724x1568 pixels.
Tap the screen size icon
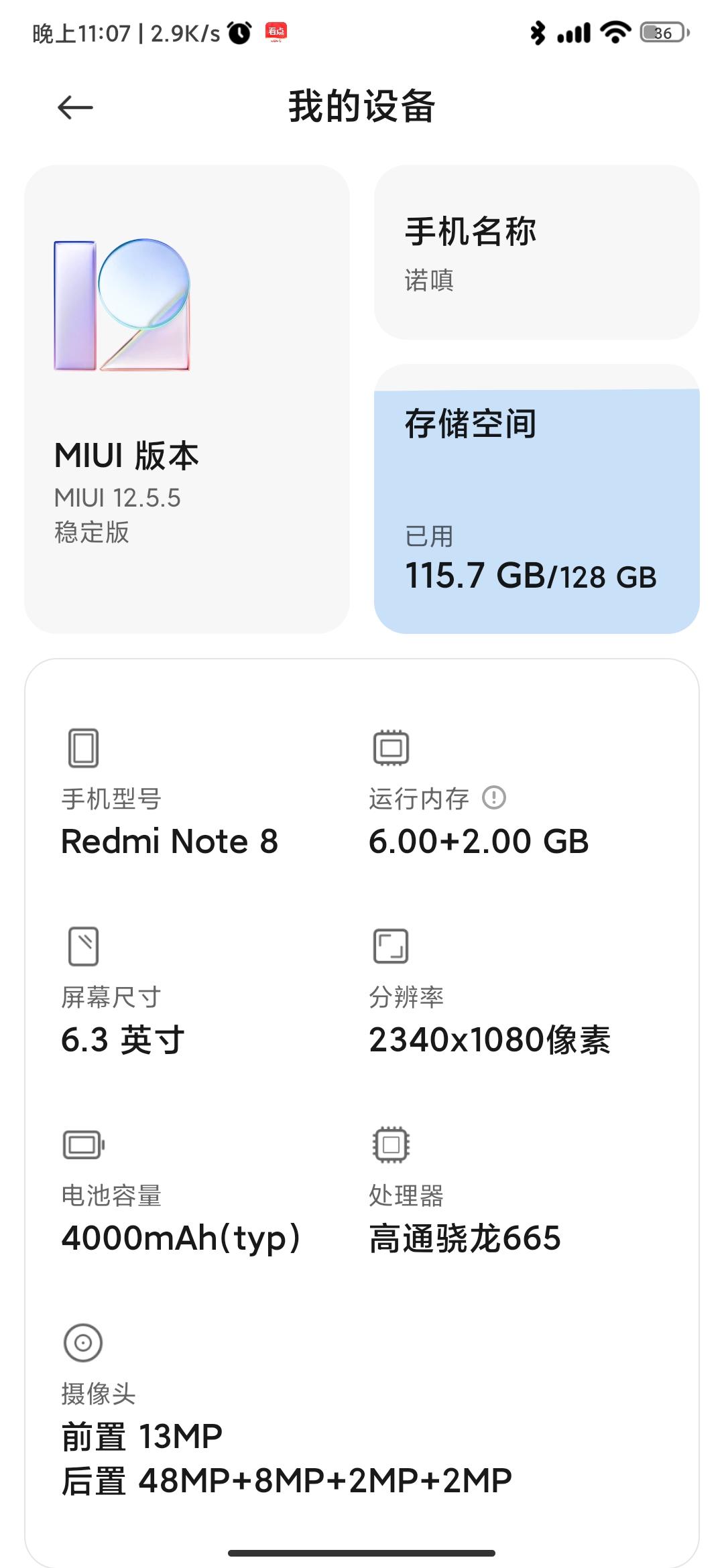click(83, 946)
